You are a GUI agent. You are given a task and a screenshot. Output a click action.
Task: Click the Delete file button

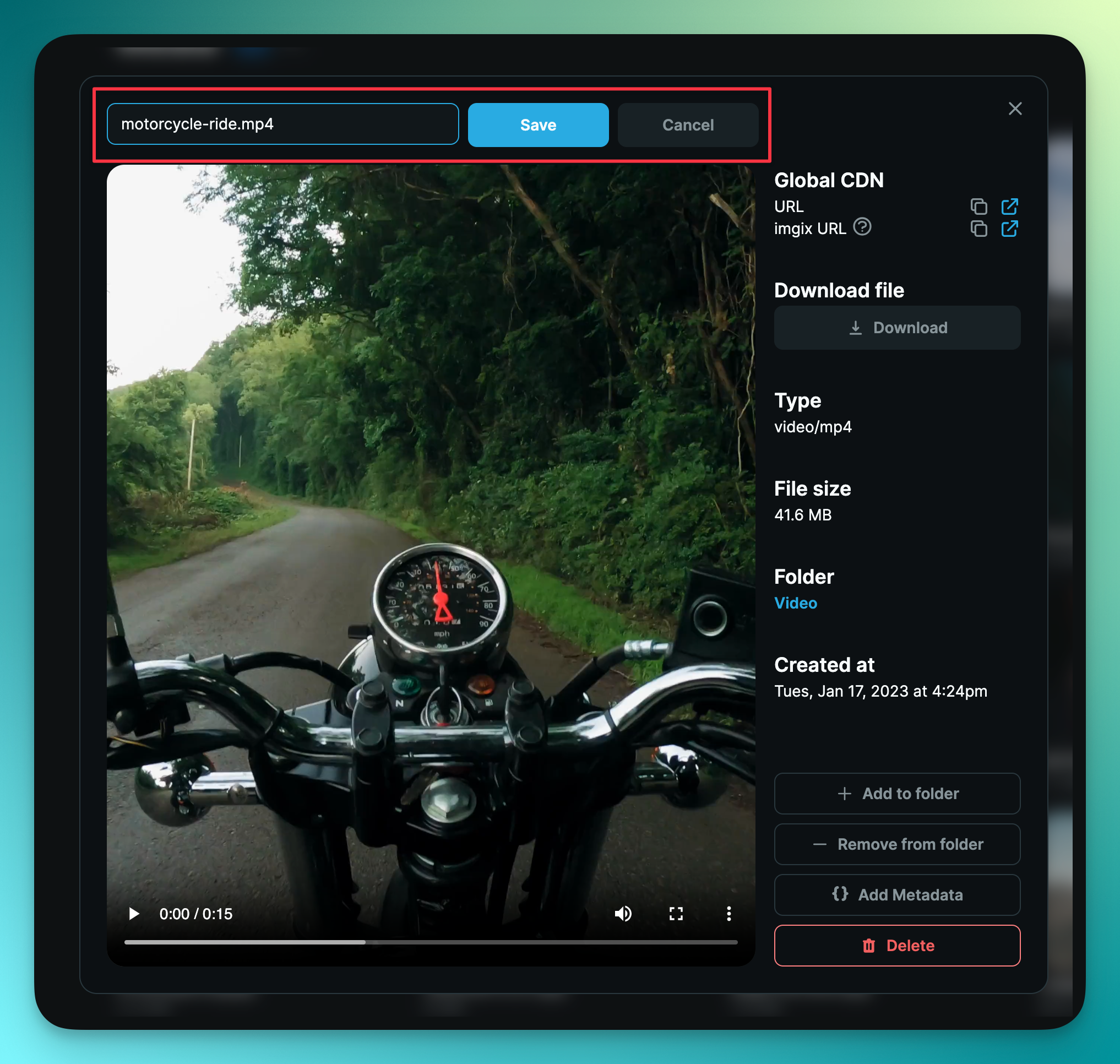pos(897,945)
